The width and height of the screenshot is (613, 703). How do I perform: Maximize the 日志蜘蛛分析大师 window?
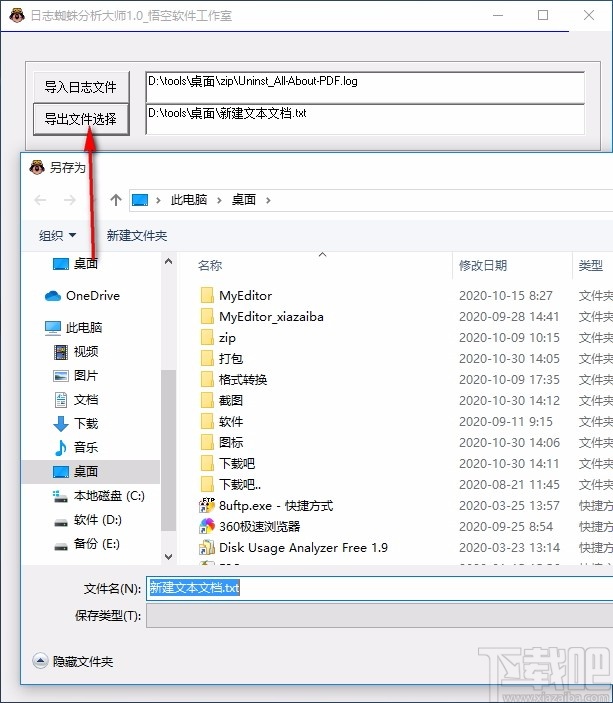[543, 15]
